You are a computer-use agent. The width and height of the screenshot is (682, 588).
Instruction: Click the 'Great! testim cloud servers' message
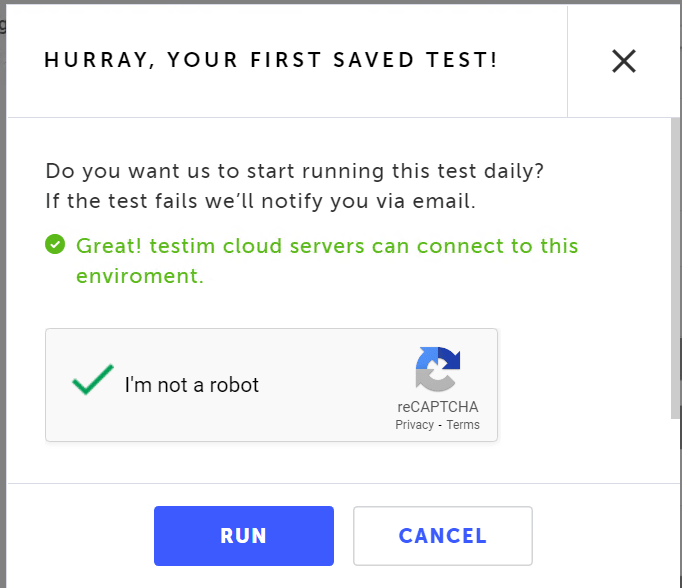pos(327,246)
